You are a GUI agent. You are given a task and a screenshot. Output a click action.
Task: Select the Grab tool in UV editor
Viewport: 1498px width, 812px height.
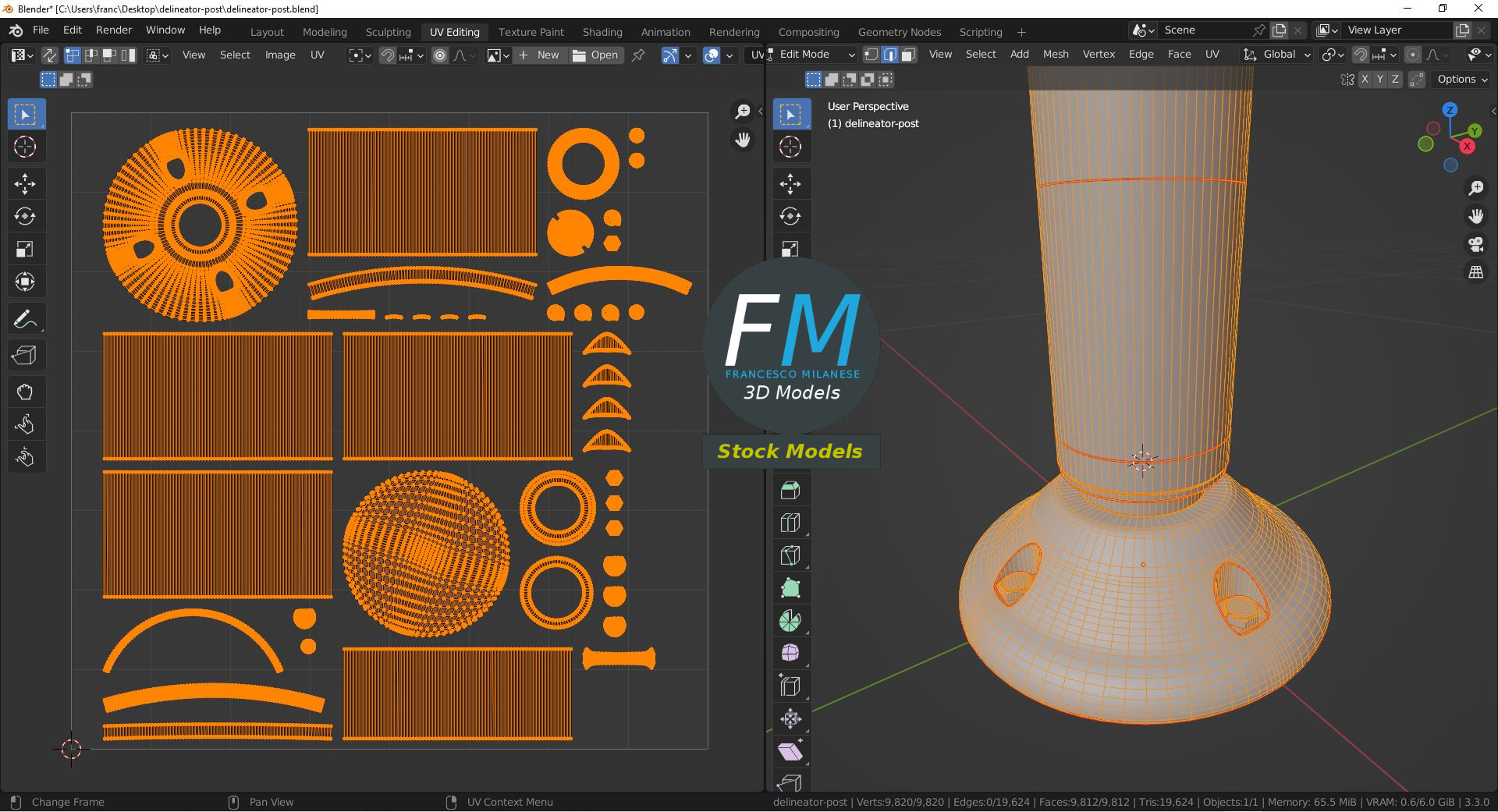click(25, 392)
